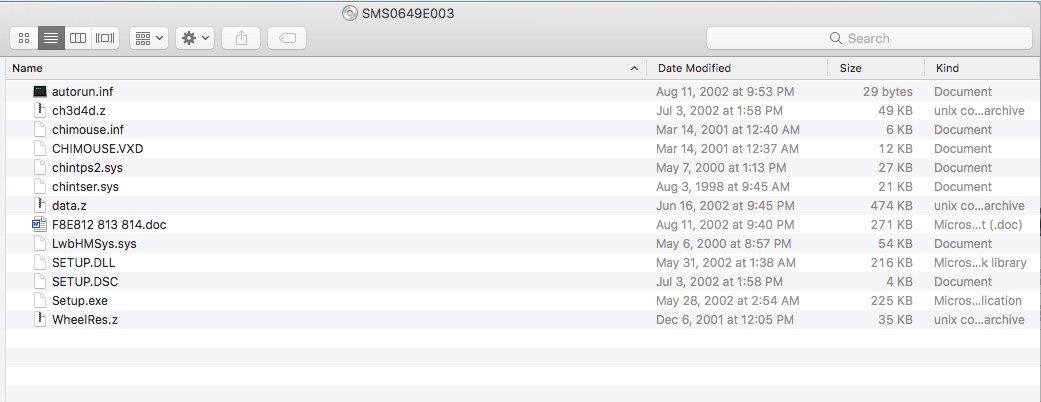Open the gear action menu
The width and height of the screenshot is (1041, 402).
pos(195,38)
